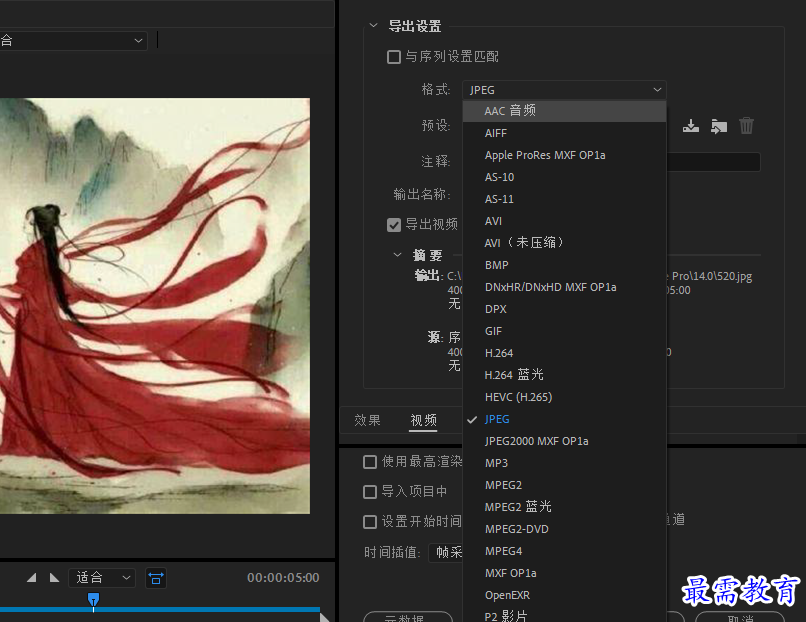Choose AIFF from the format list

564,133
